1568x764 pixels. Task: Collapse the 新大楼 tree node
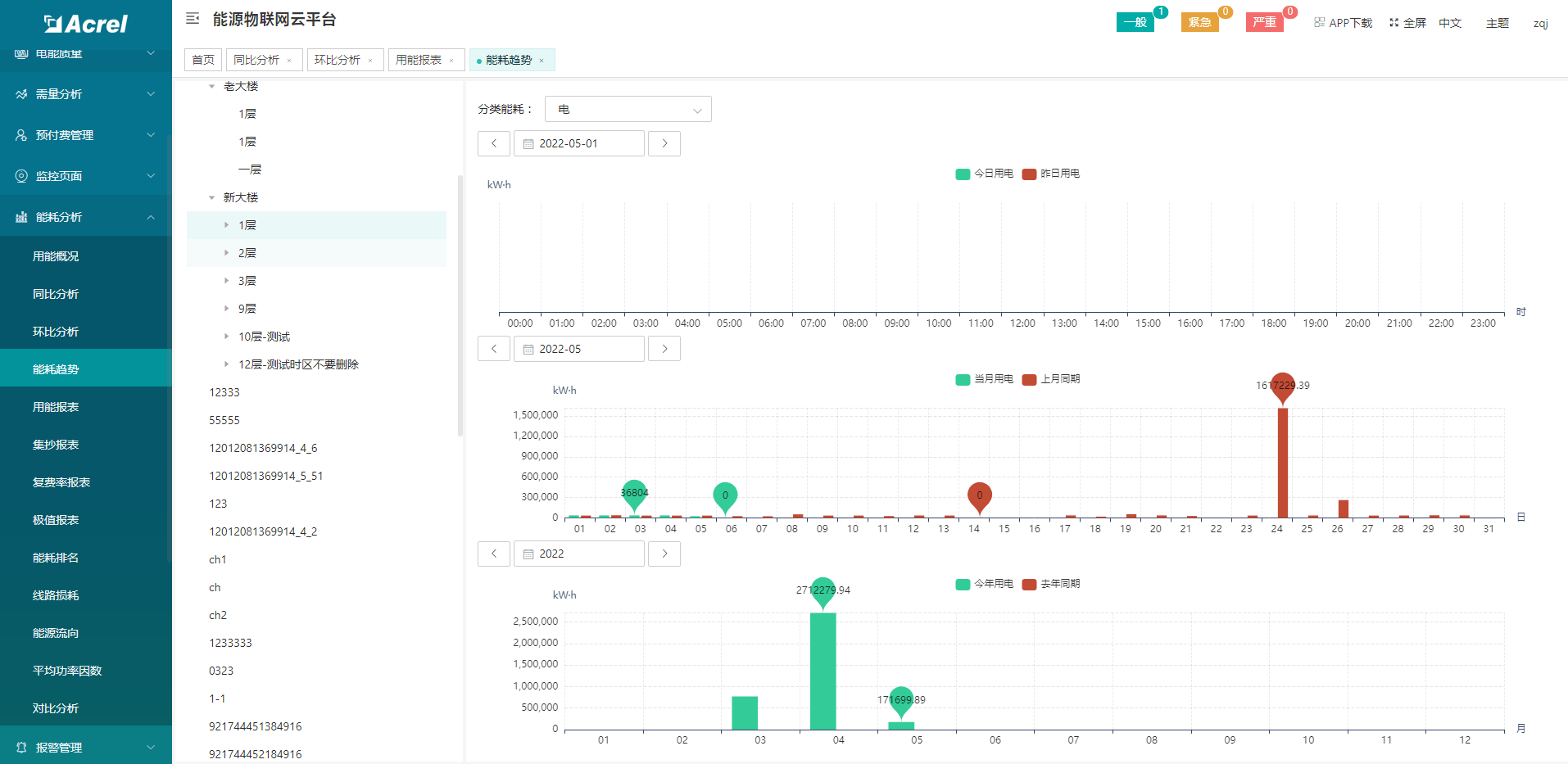[x=211, y=197]
